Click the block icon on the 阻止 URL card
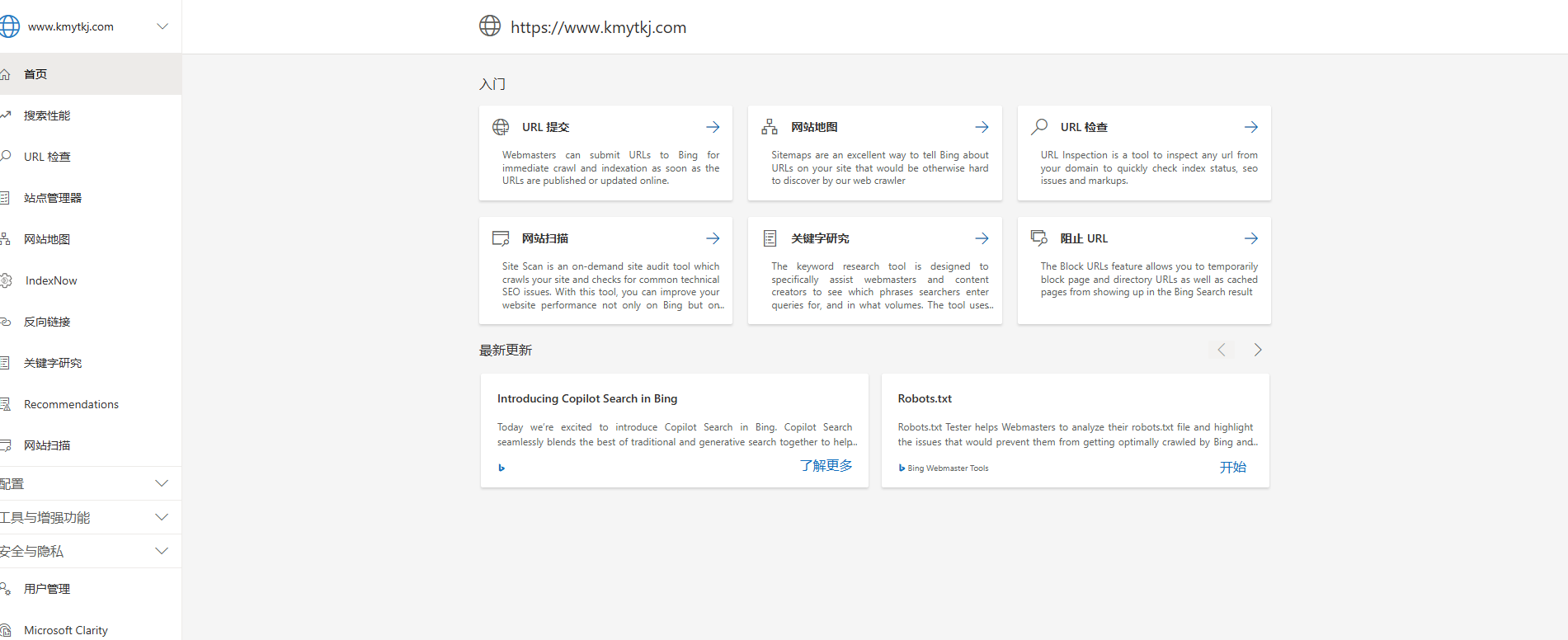 point(1039,238)
